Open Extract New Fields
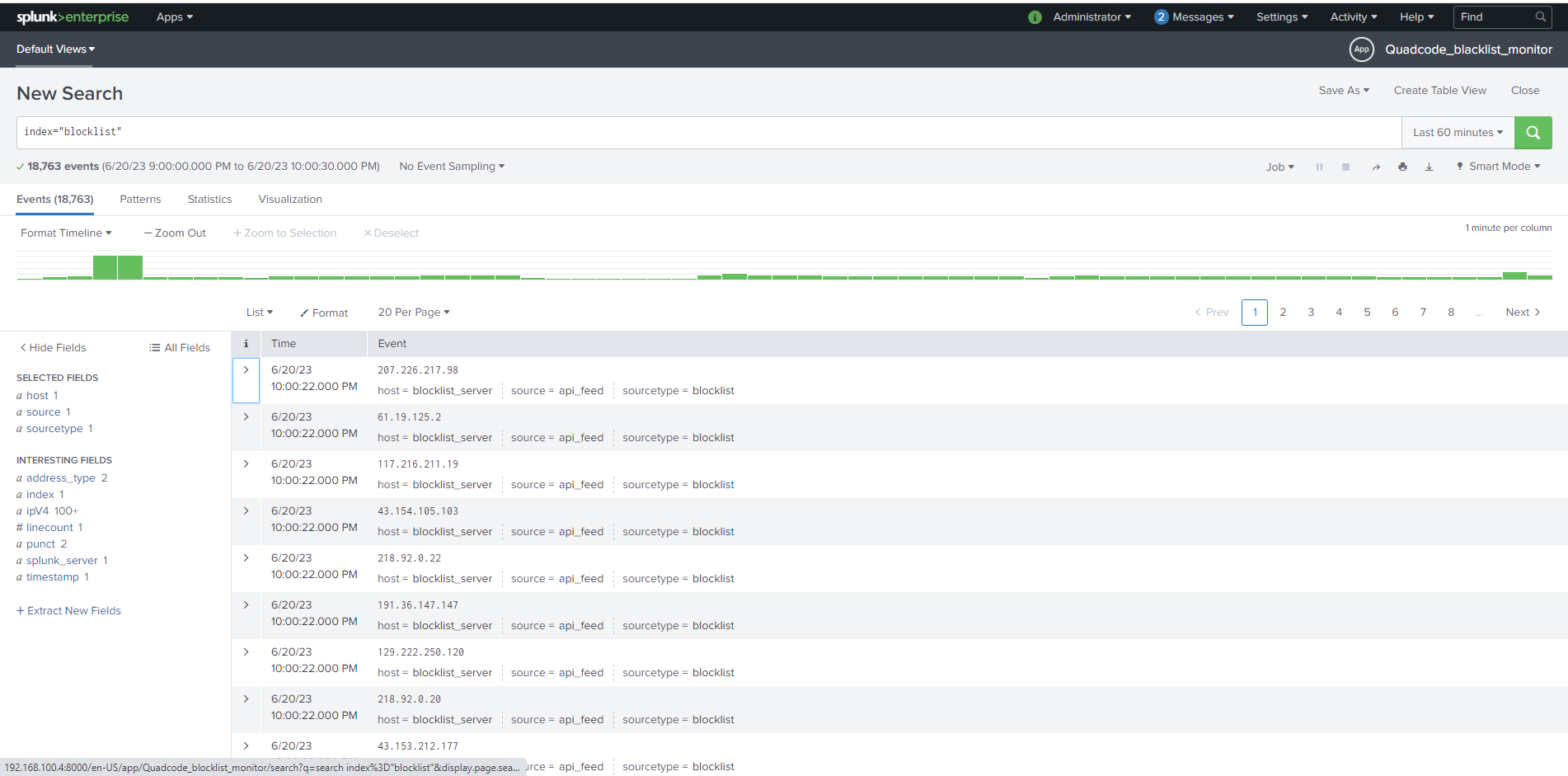 click(x=68, y=610)
